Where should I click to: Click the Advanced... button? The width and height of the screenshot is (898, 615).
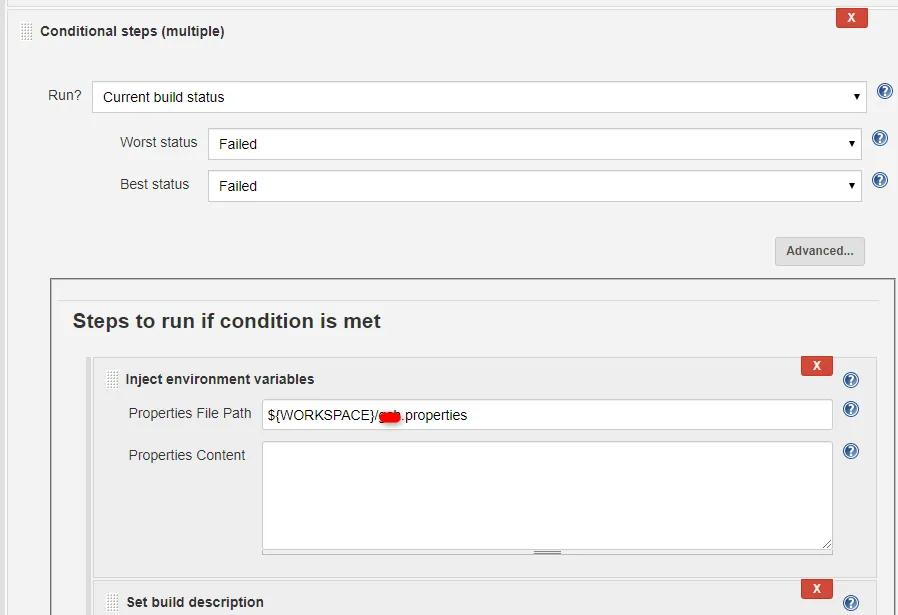819,251
